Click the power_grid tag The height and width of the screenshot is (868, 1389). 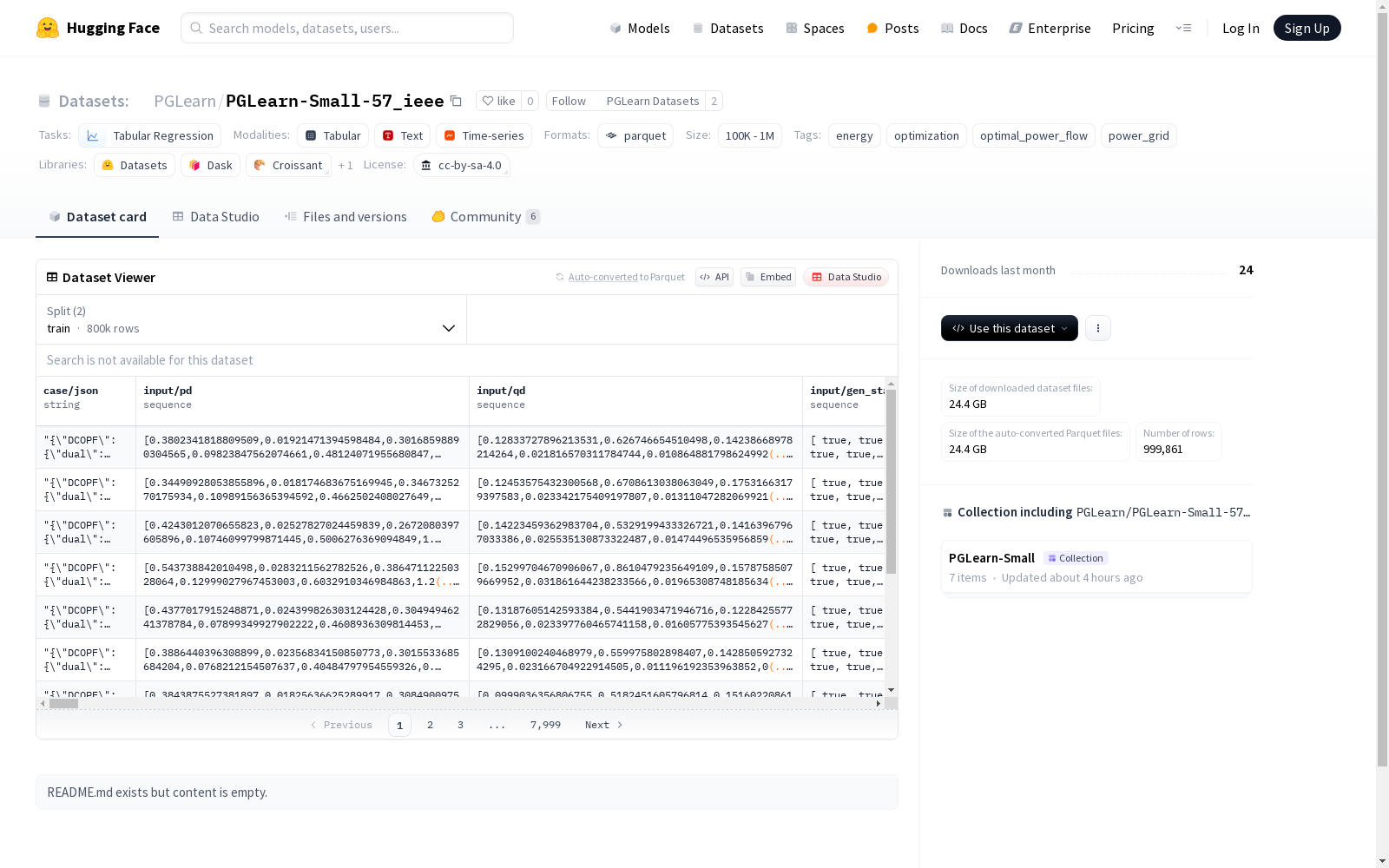pyautogui.click(x=1138, y=135)
